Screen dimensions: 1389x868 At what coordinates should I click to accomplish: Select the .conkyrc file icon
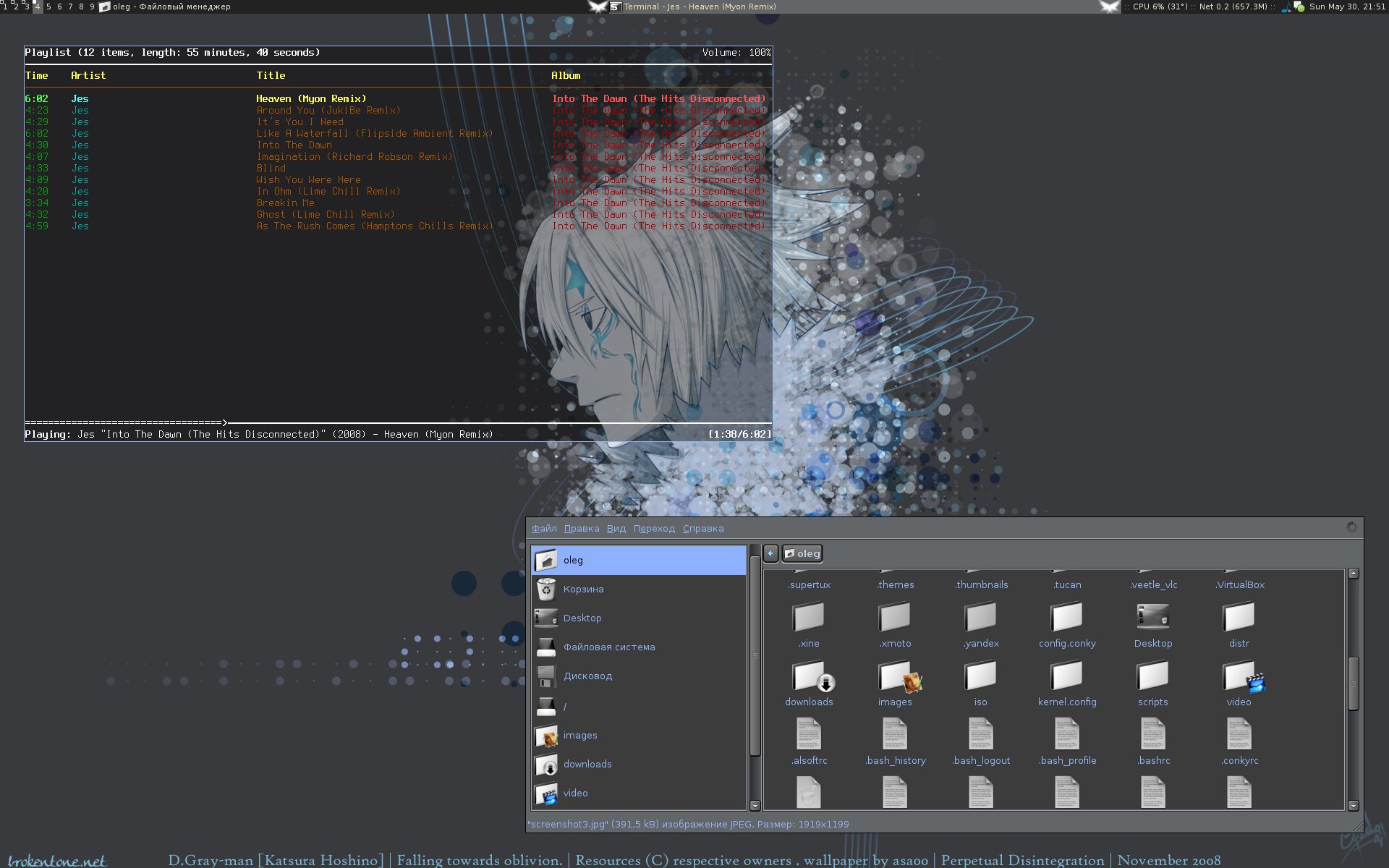click(1239, 734)
